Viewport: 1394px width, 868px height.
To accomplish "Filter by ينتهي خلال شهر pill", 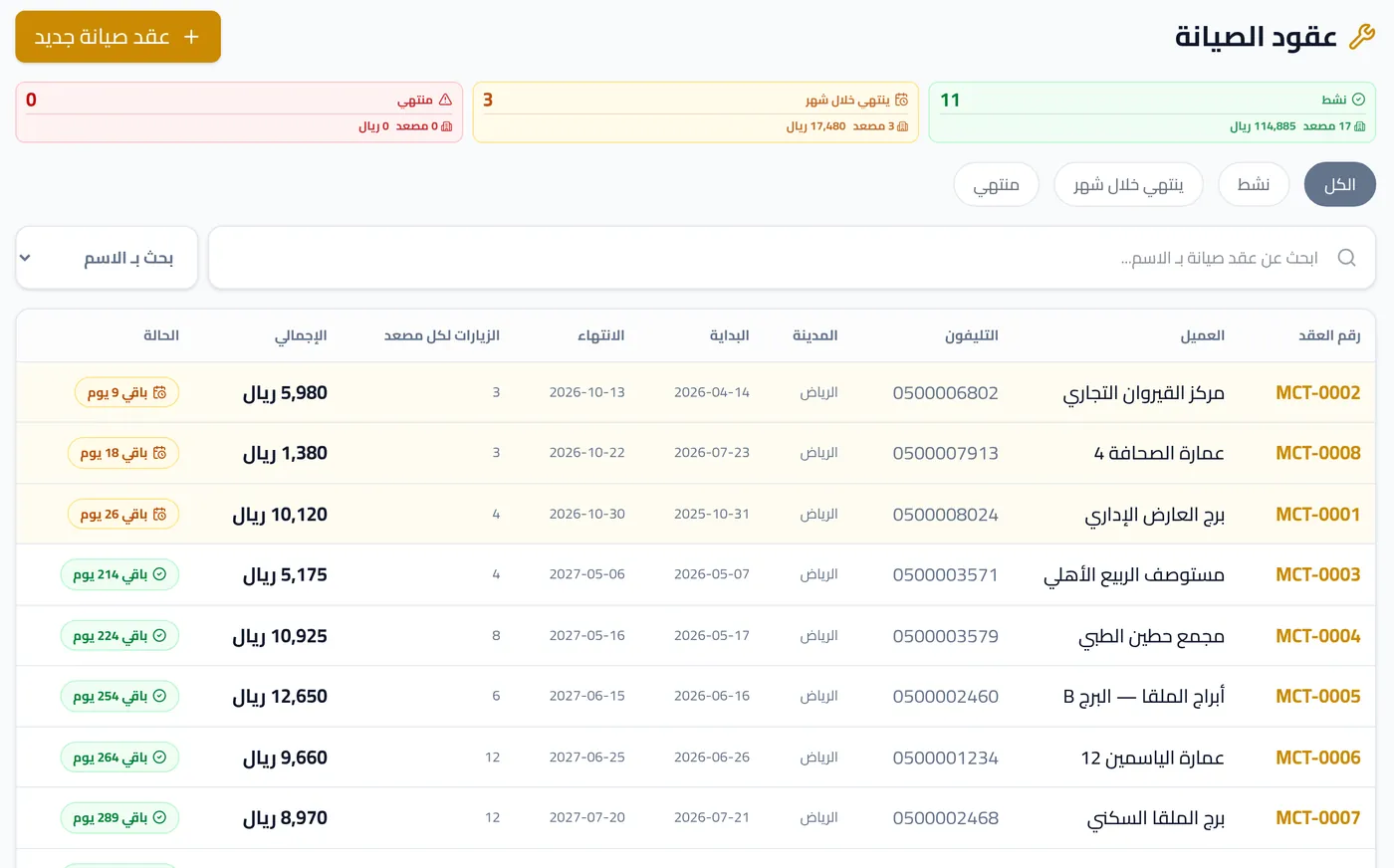I will (x=1128, y=184).
